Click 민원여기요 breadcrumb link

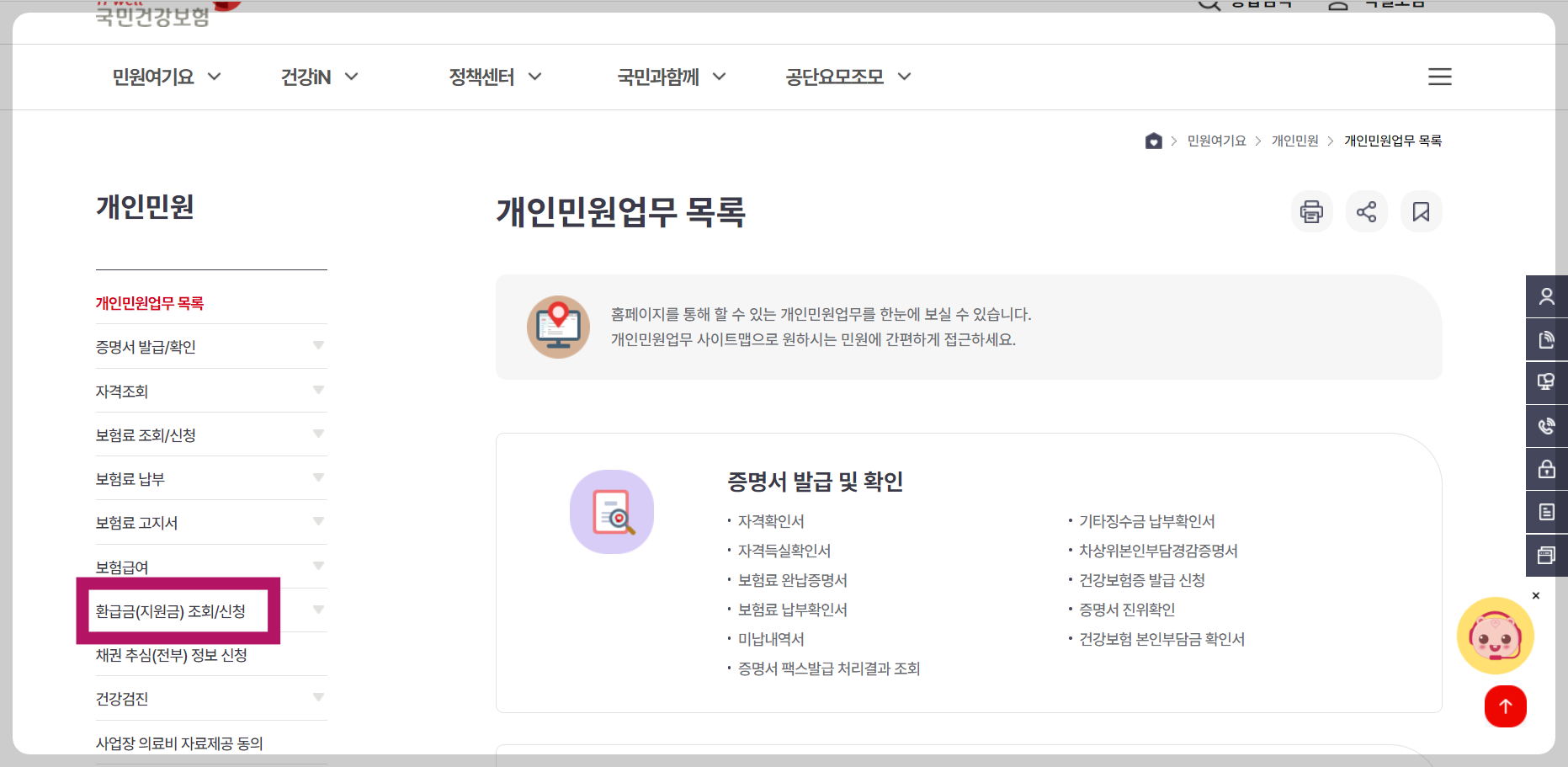1216,141
